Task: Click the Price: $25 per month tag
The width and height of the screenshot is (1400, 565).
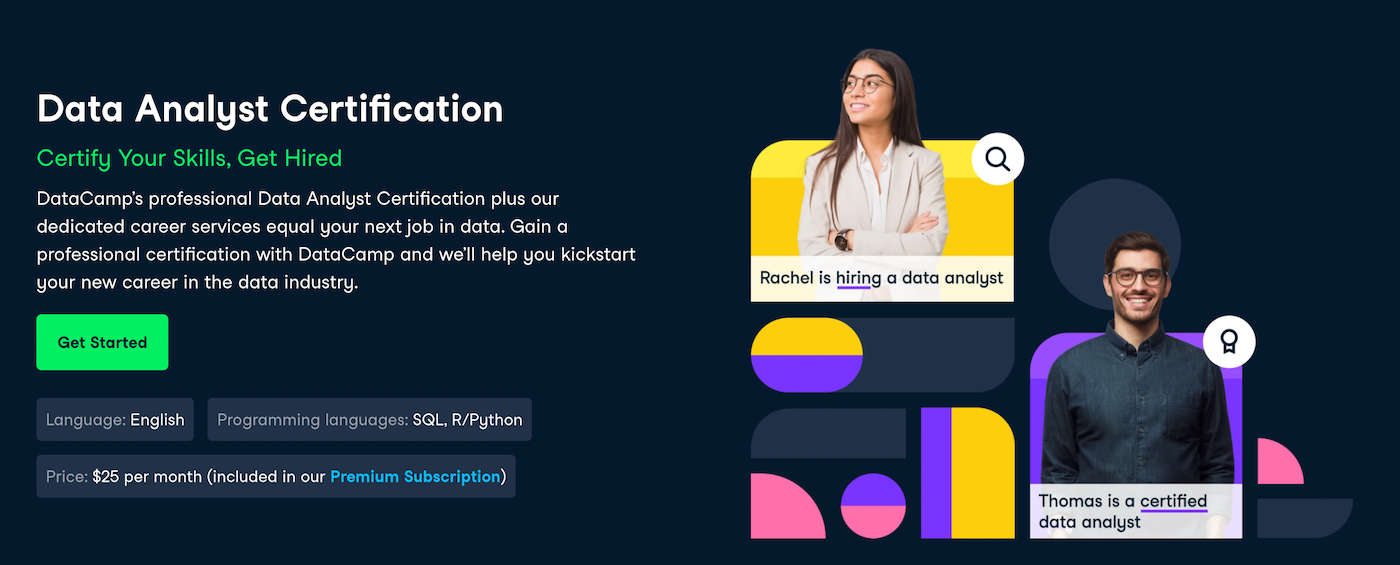Action: pos(276,477)
